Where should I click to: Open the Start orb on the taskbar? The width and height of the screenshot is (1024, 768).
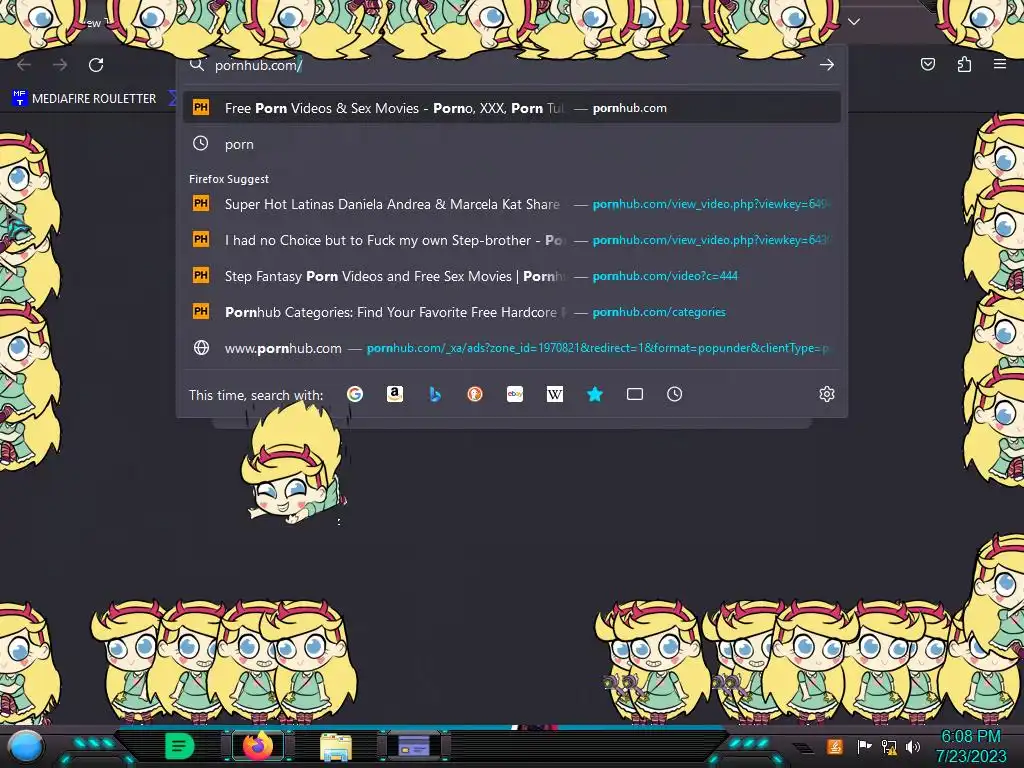coord(25,746)
